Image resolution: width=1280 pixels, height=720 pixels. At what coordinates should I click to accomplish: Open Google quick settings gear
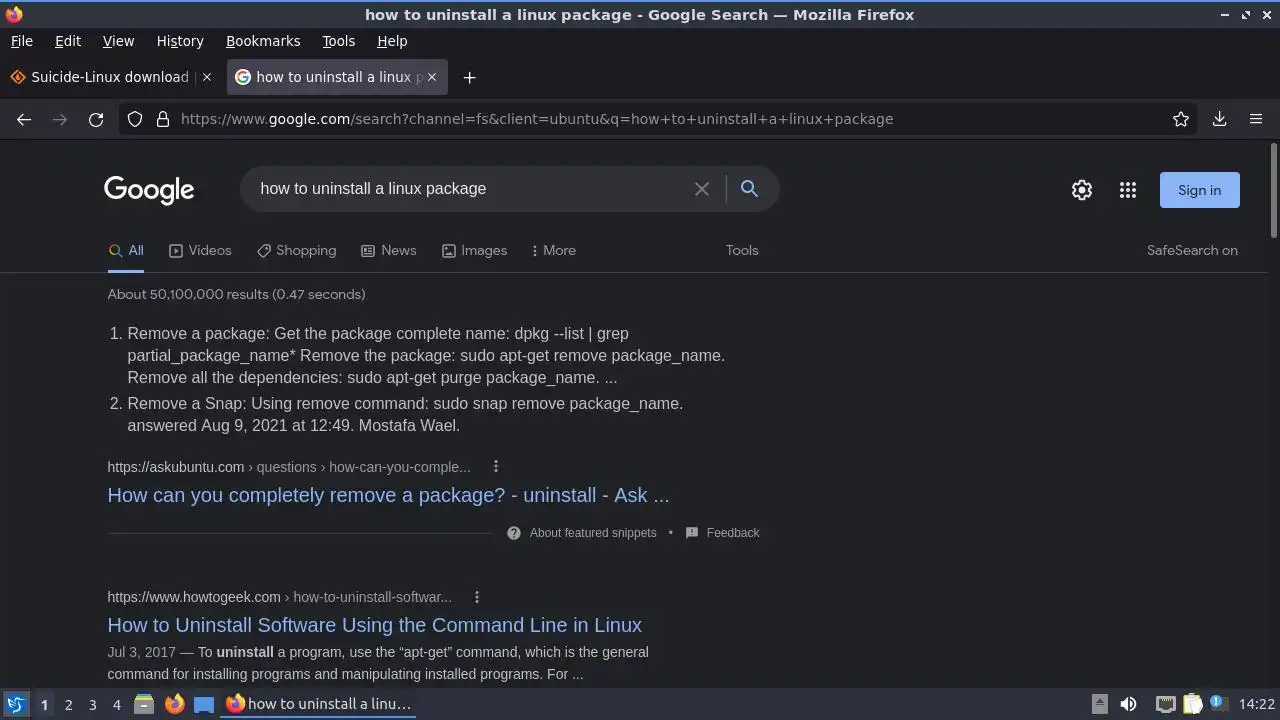[1082, 190]
